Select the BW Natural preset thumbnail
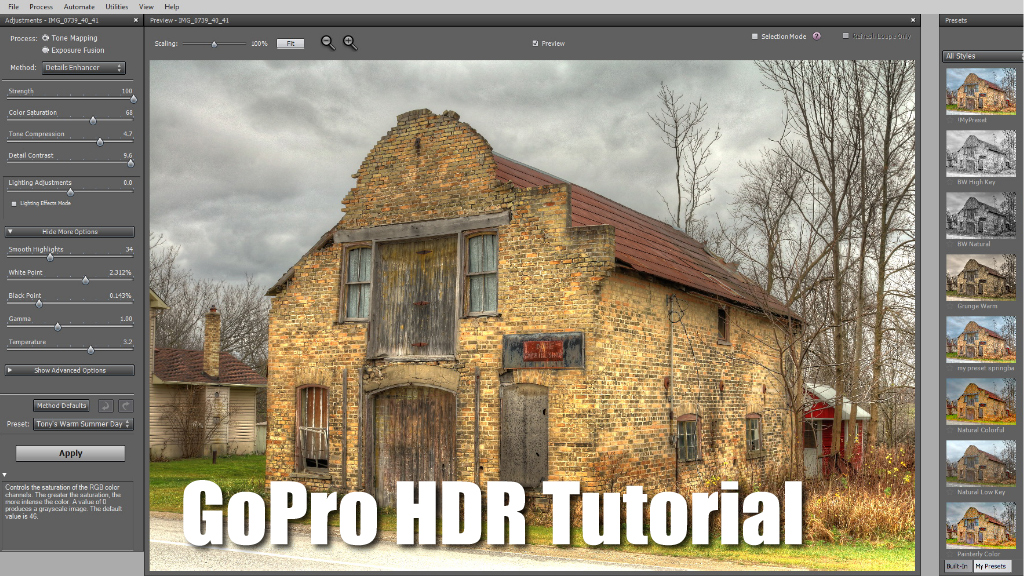 click(981, 216)
